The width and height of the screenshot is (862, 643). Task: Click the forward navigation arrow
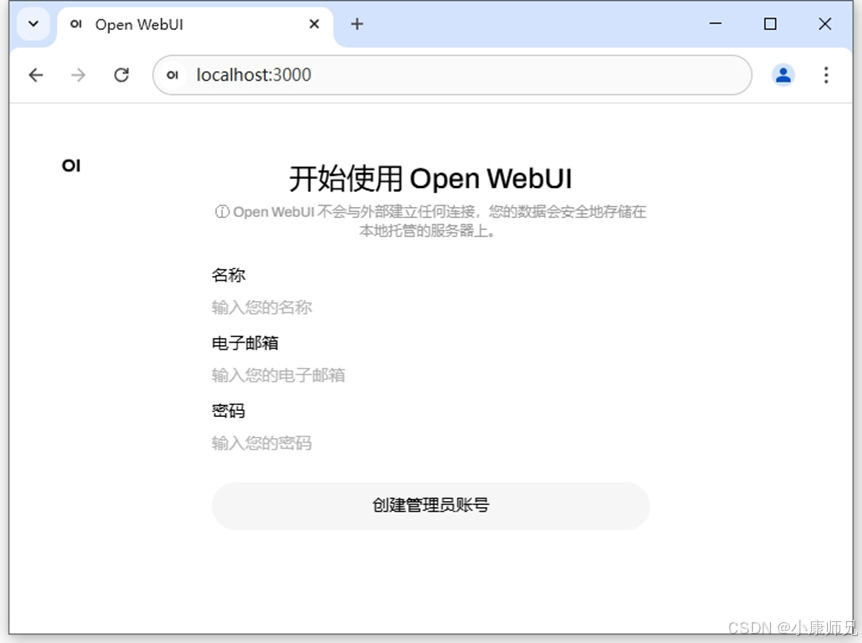pos(78,74)
